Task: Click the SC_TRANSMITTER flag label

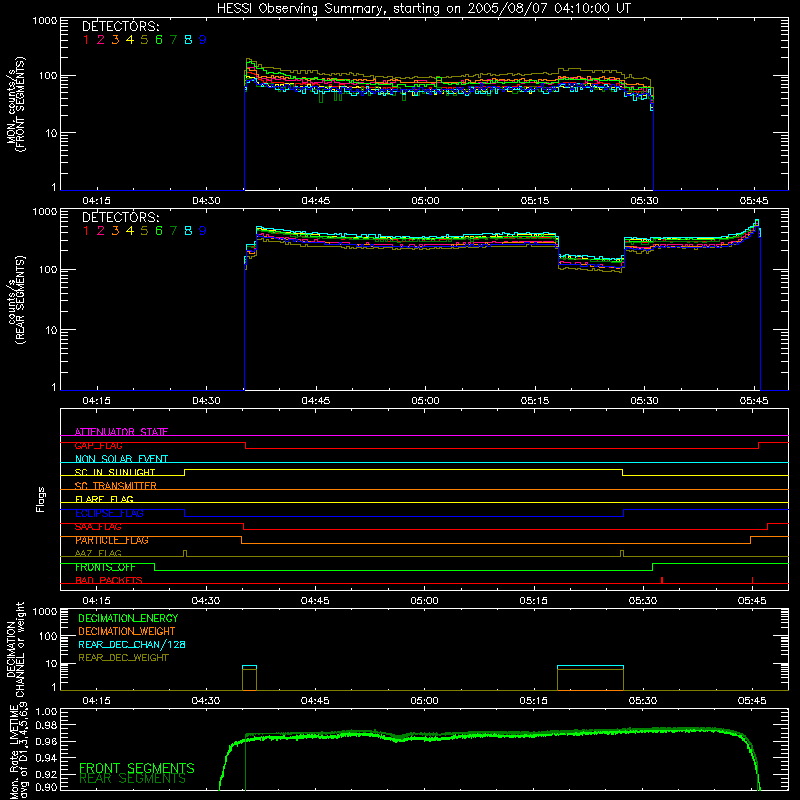Action: click(116, 486)
